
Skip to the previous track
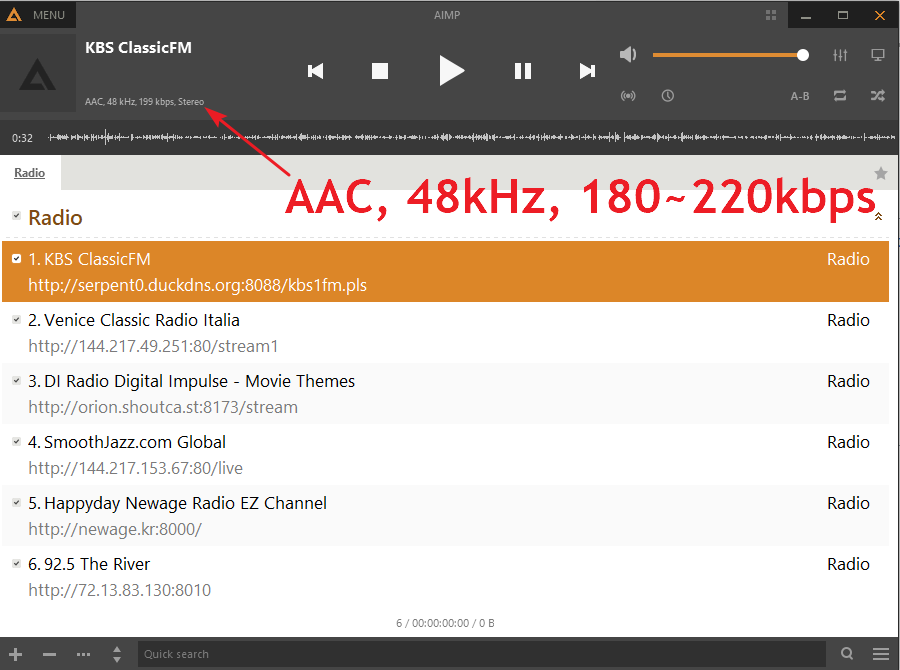(x=316, y=70)
